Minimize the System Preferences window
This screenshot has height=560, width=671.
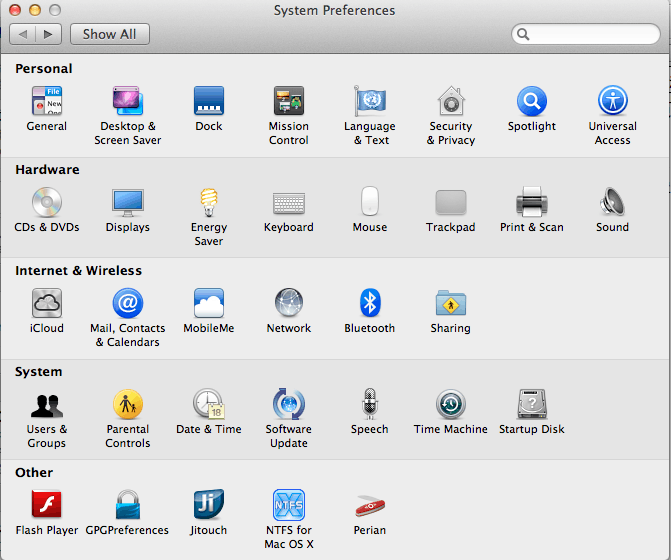pyautogui.click(x=35, y=10)
